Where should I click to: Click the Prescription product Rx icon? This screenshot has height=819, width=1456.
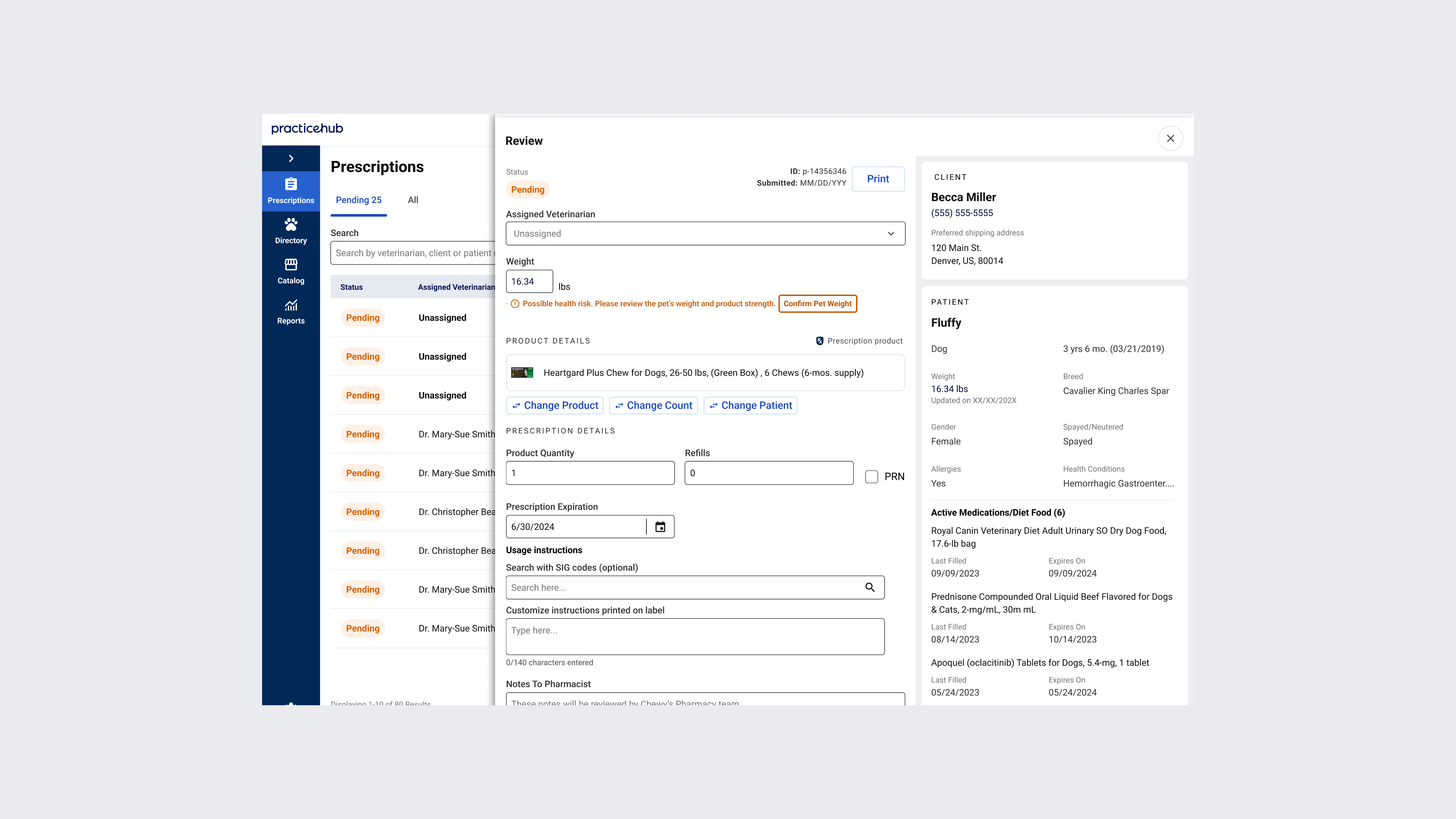[819, 341]
